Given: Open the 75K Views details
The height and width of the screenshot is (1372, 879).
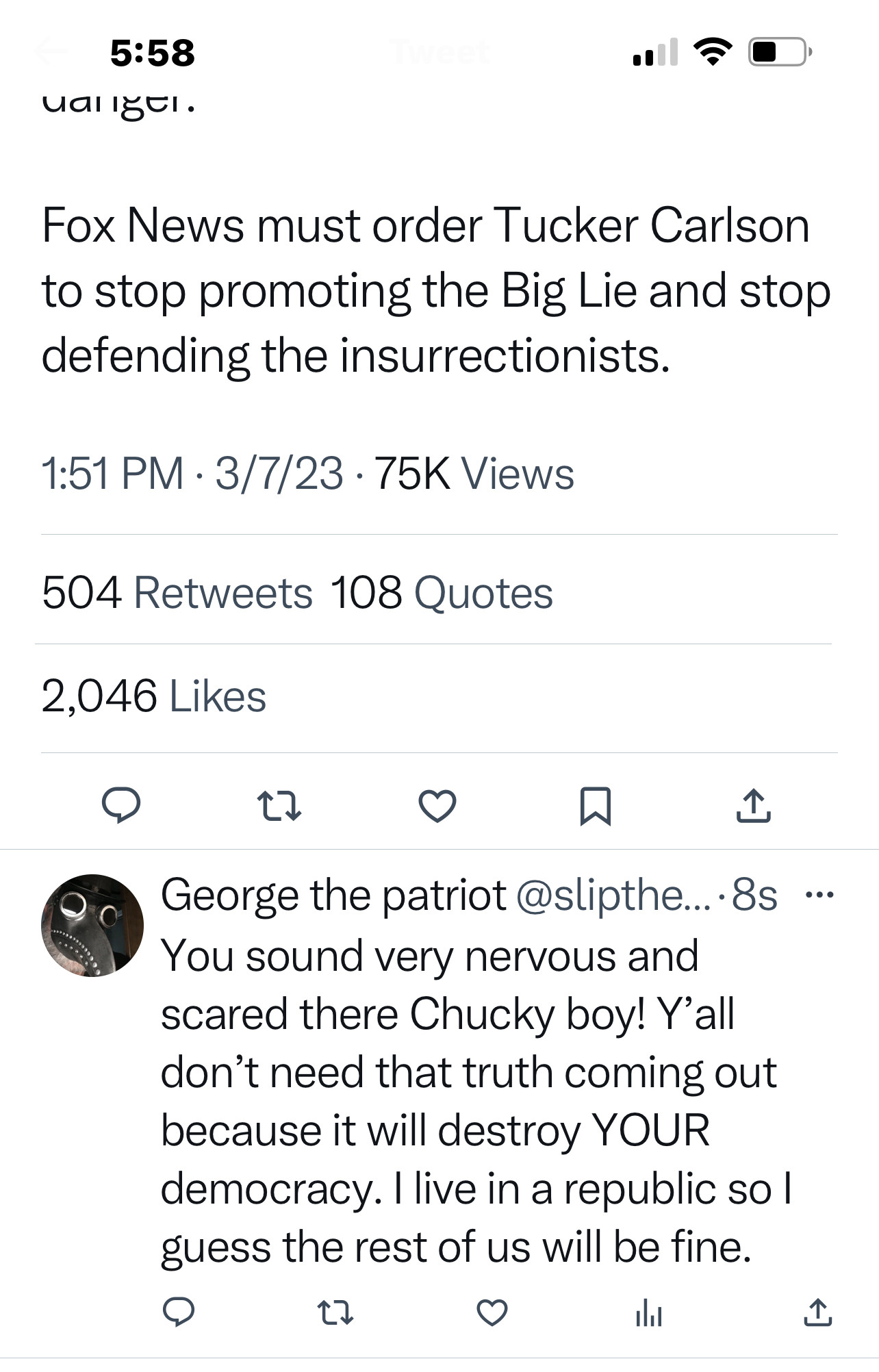Looking at the screenshot, I should (x=474, y=473).
